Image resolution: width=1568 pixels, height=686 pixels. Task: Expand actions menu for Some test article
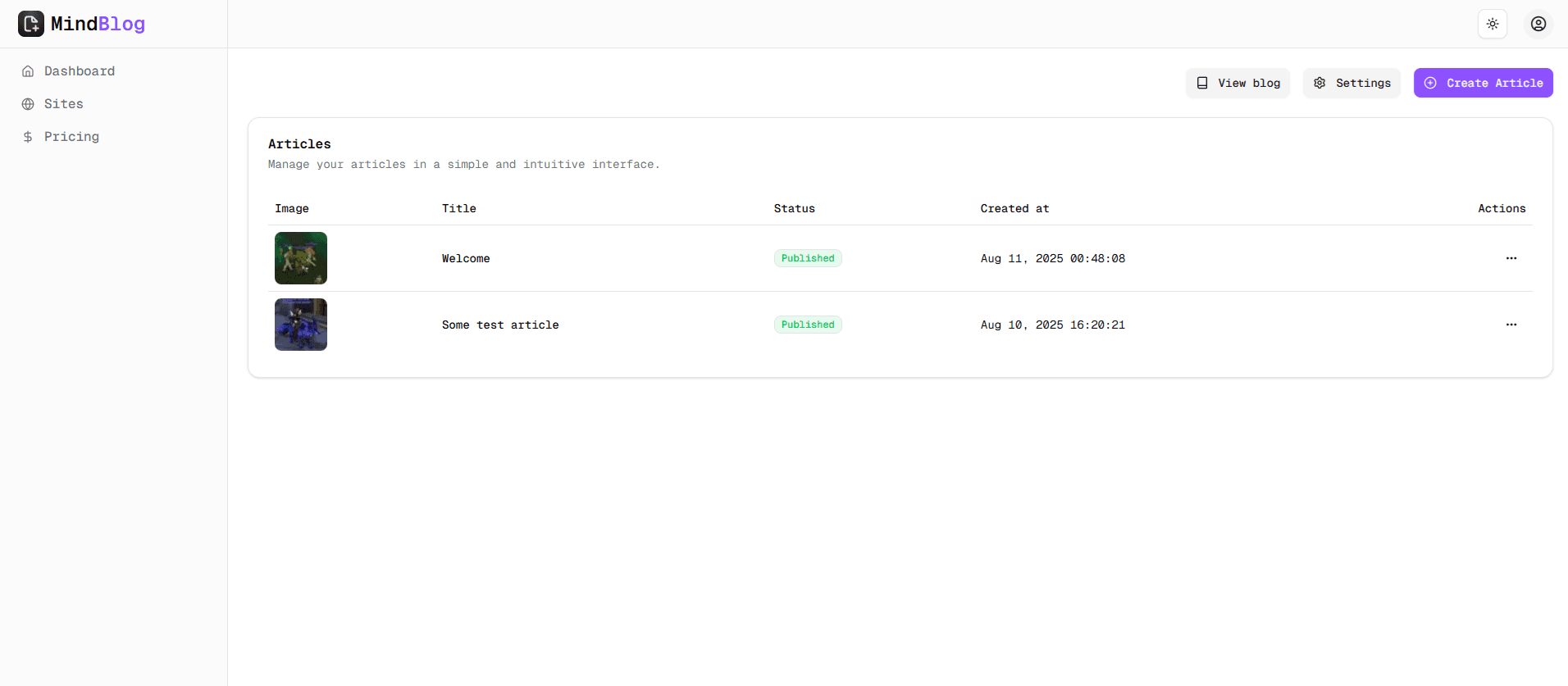pyautogui.click(x=1511, y=325)
